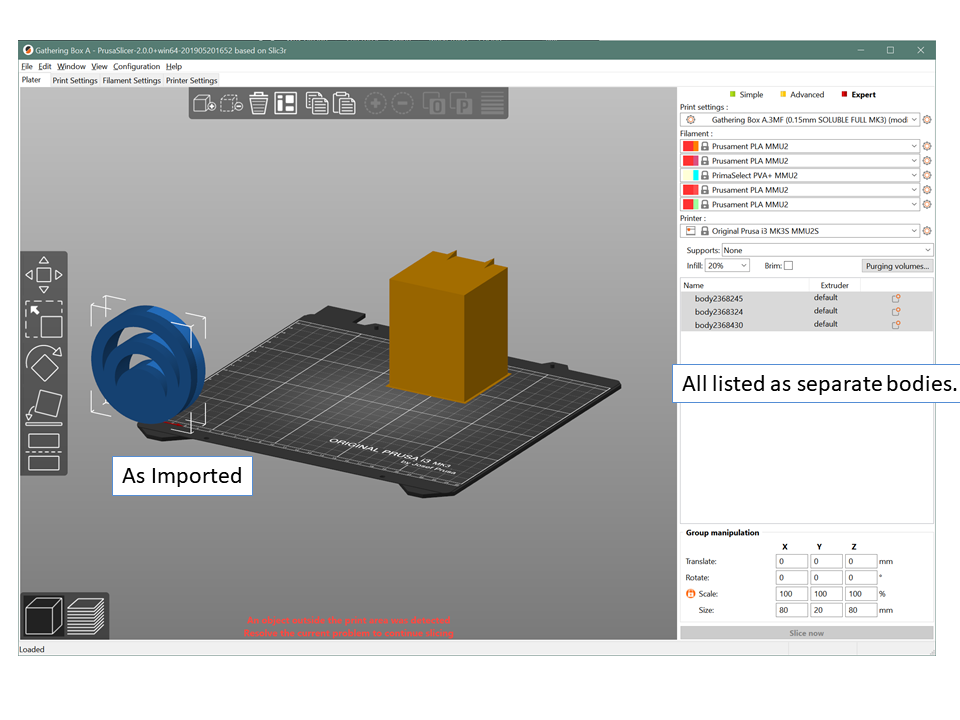Open the Configuration menu

tap(136, 66)
